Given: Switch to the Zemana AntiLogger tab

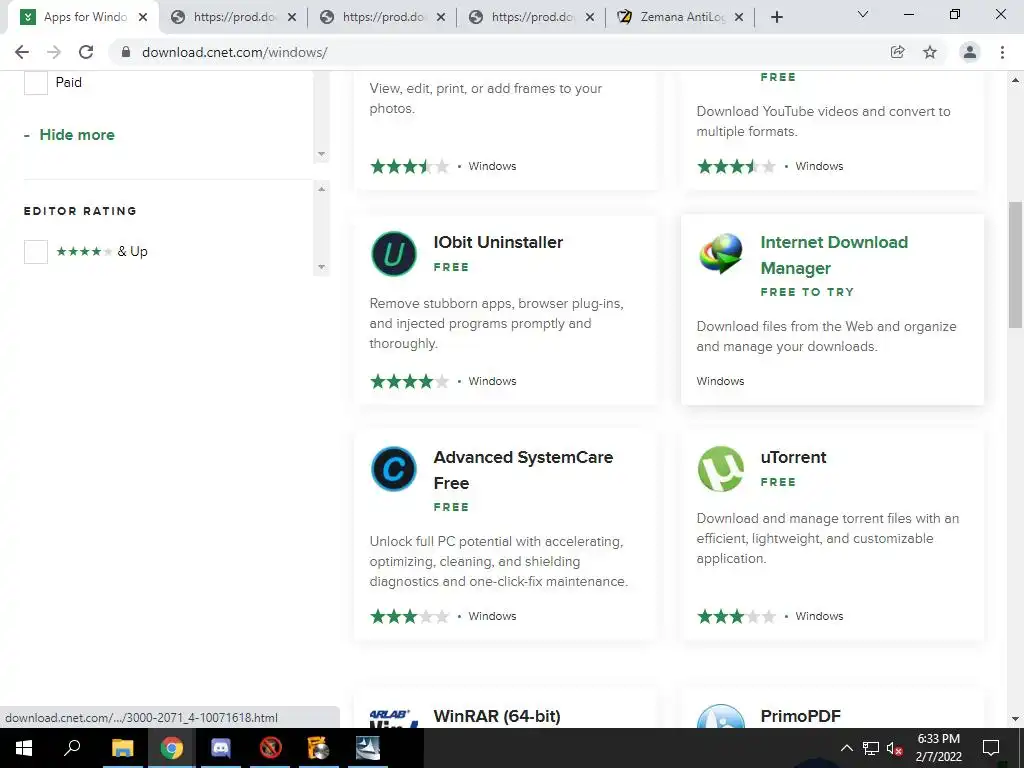Looking at the screenshot, I should 682,17.
